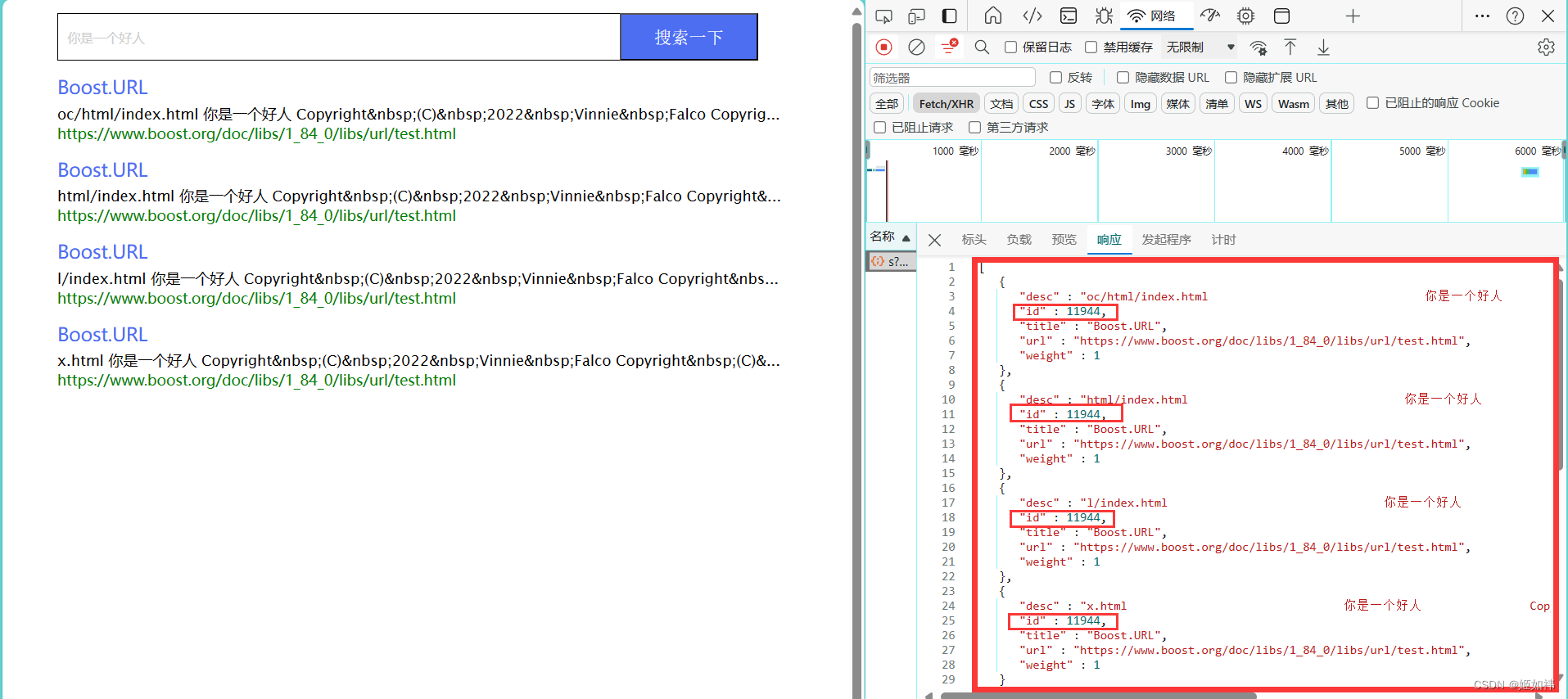The image size is (1568, 699).
Task: Check the 已阻止请求 checkbox
Action: [x=879, y=128]
